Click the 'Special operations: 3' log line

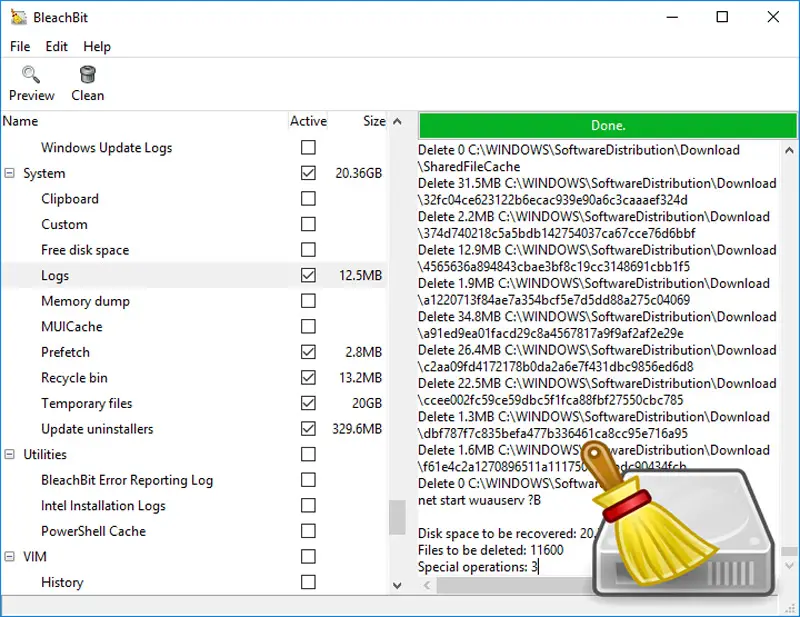478,566
